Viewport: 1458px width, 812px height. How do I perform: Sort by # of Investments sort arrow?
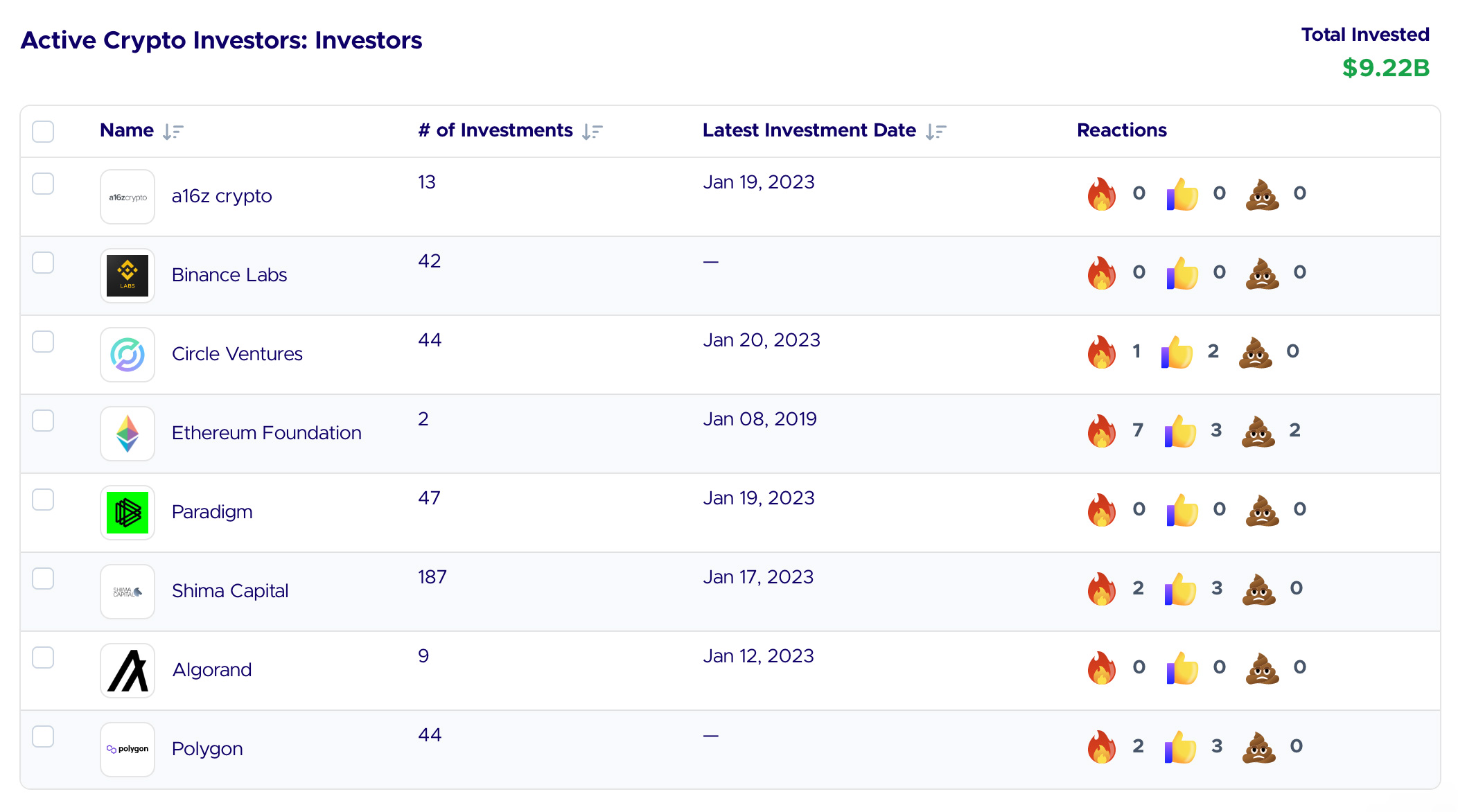click(x=592, y=131)
